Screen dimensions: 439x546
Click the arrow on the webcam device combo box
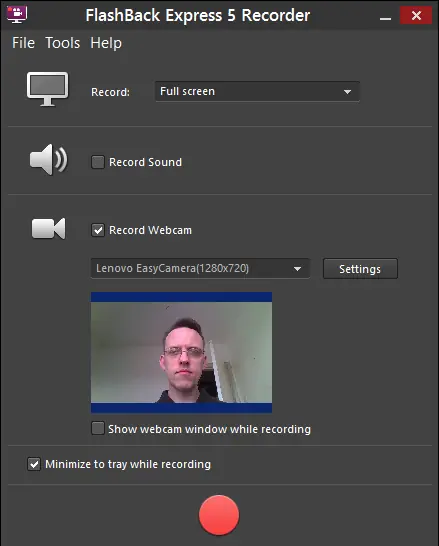point(297,269)
